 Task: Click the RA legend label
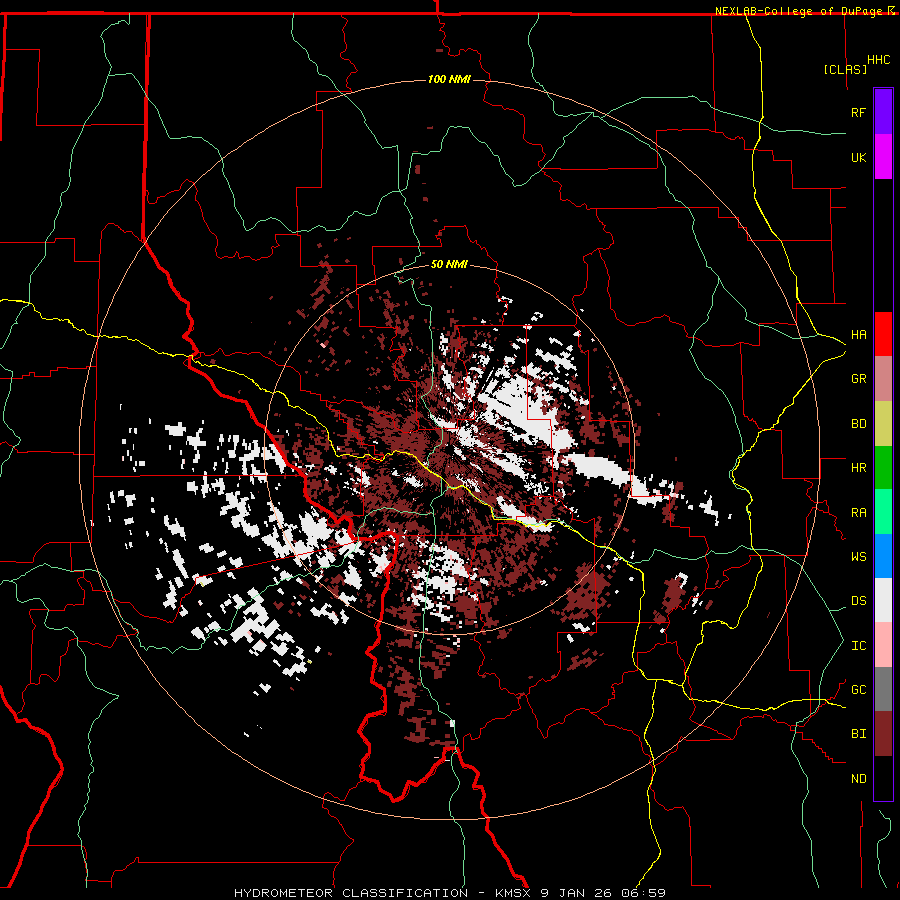coord(858,513)
